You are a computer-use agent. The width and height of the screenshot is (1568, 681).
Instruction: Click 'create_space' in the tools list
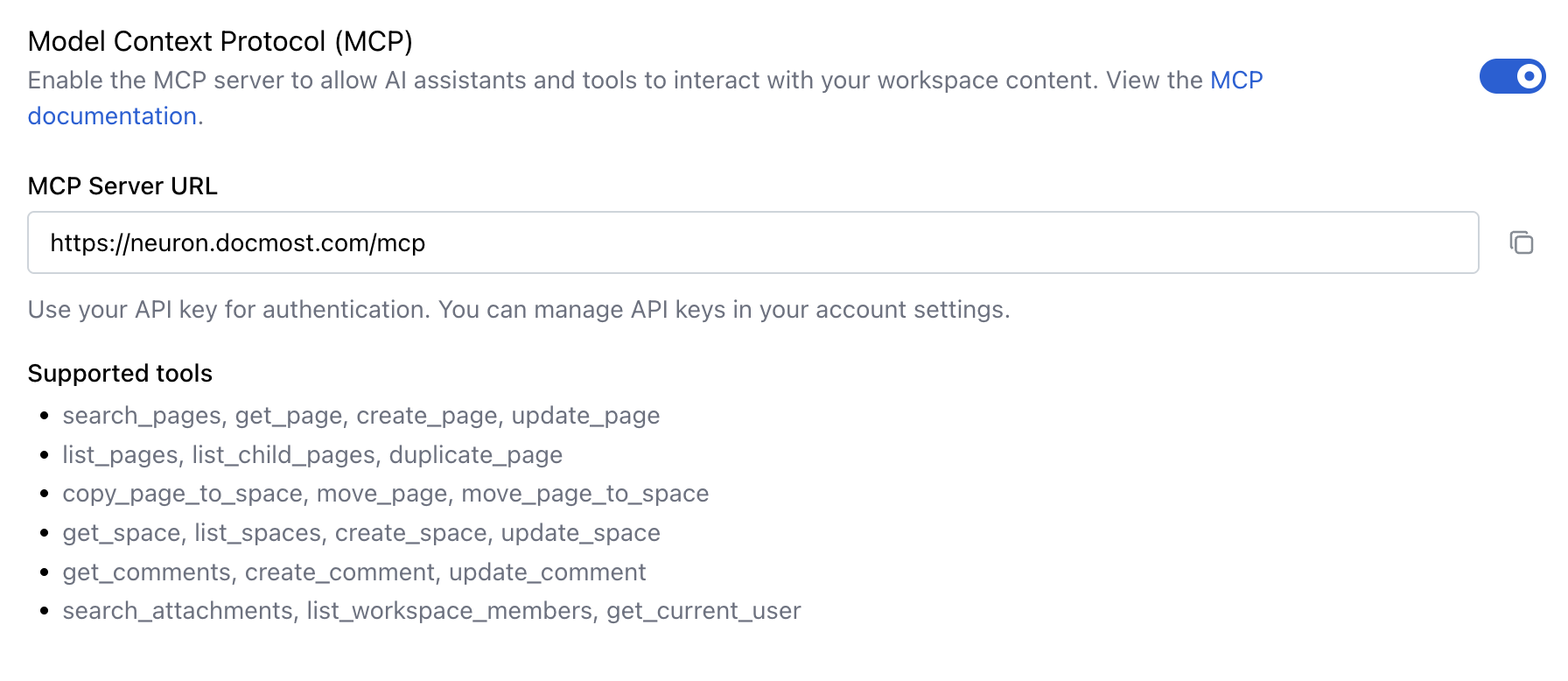point(410,533)
